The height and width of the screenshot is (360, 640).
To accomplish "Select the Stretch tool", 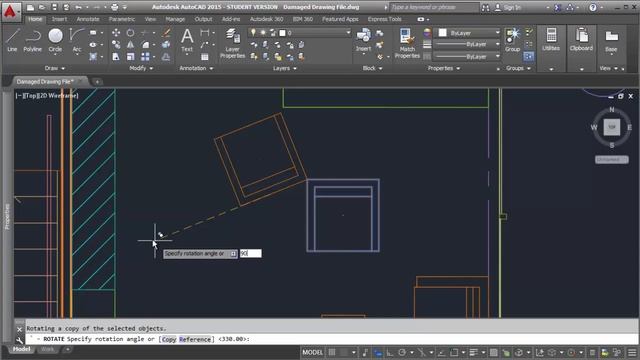I will pos(116,57).
